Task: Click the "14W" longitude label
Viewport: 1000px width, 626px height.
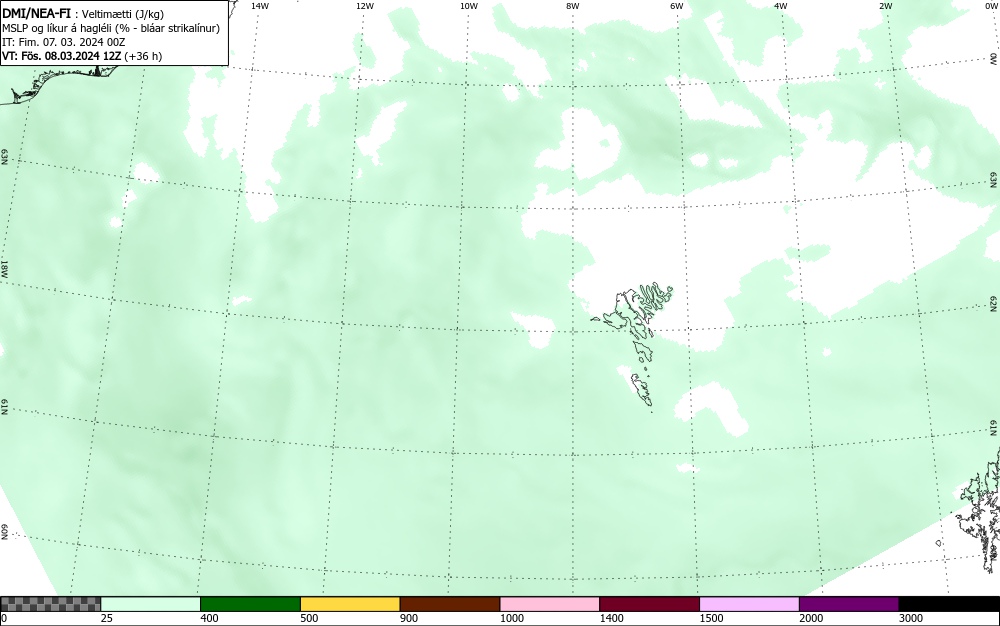Action: [x=260, y=6]
